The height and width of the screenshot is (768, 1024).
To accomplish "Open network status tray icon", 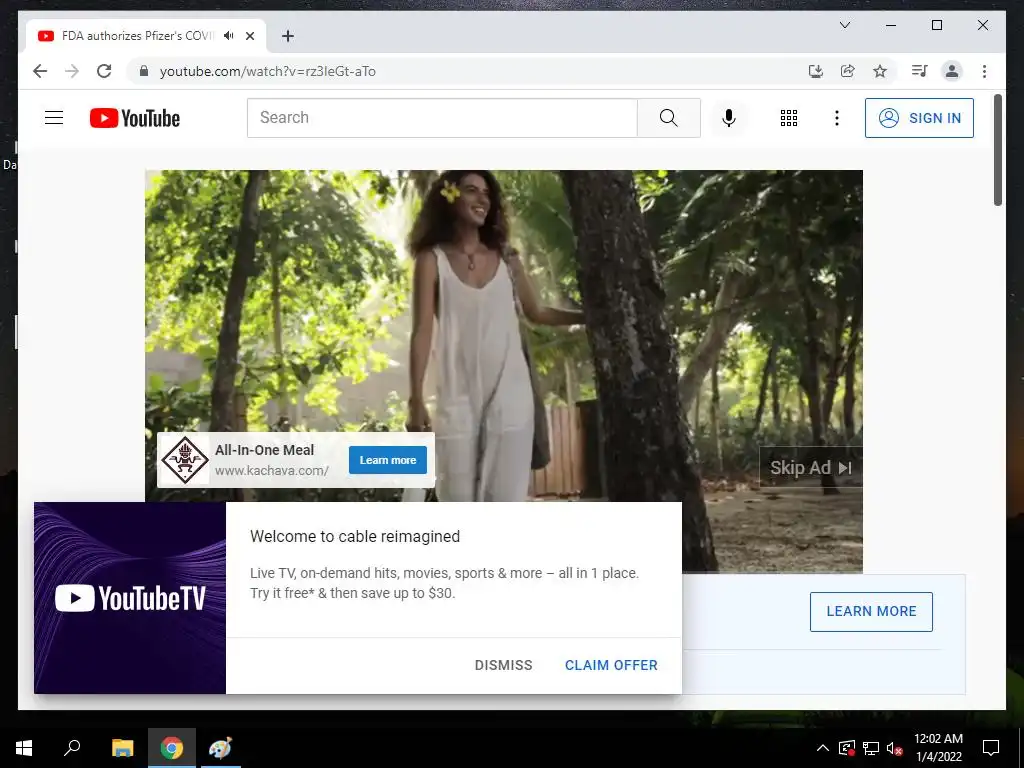I will (871, 748).
